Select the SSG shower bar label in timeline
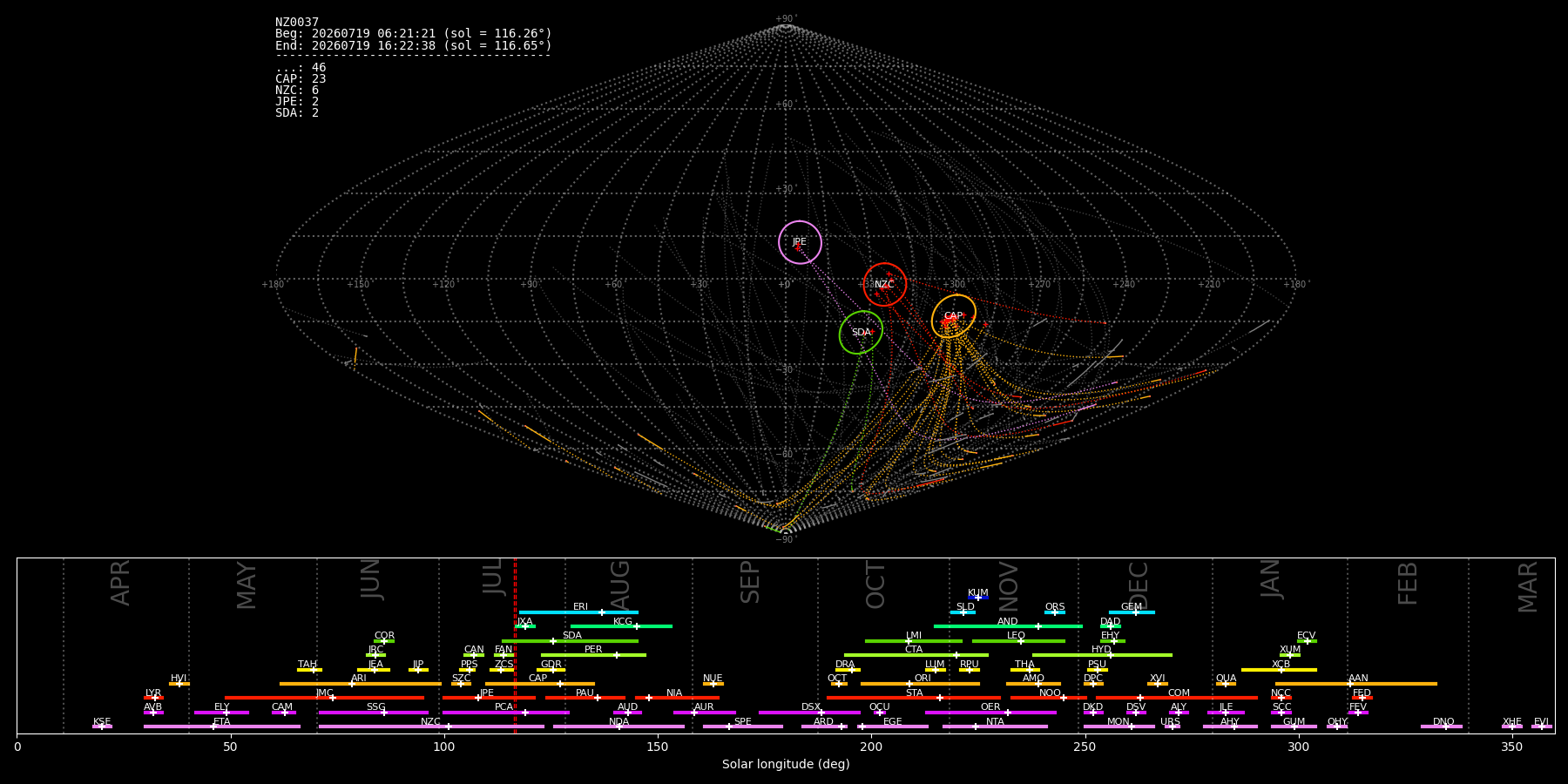This screenshot has width=1568, height=784. point(375,707)
